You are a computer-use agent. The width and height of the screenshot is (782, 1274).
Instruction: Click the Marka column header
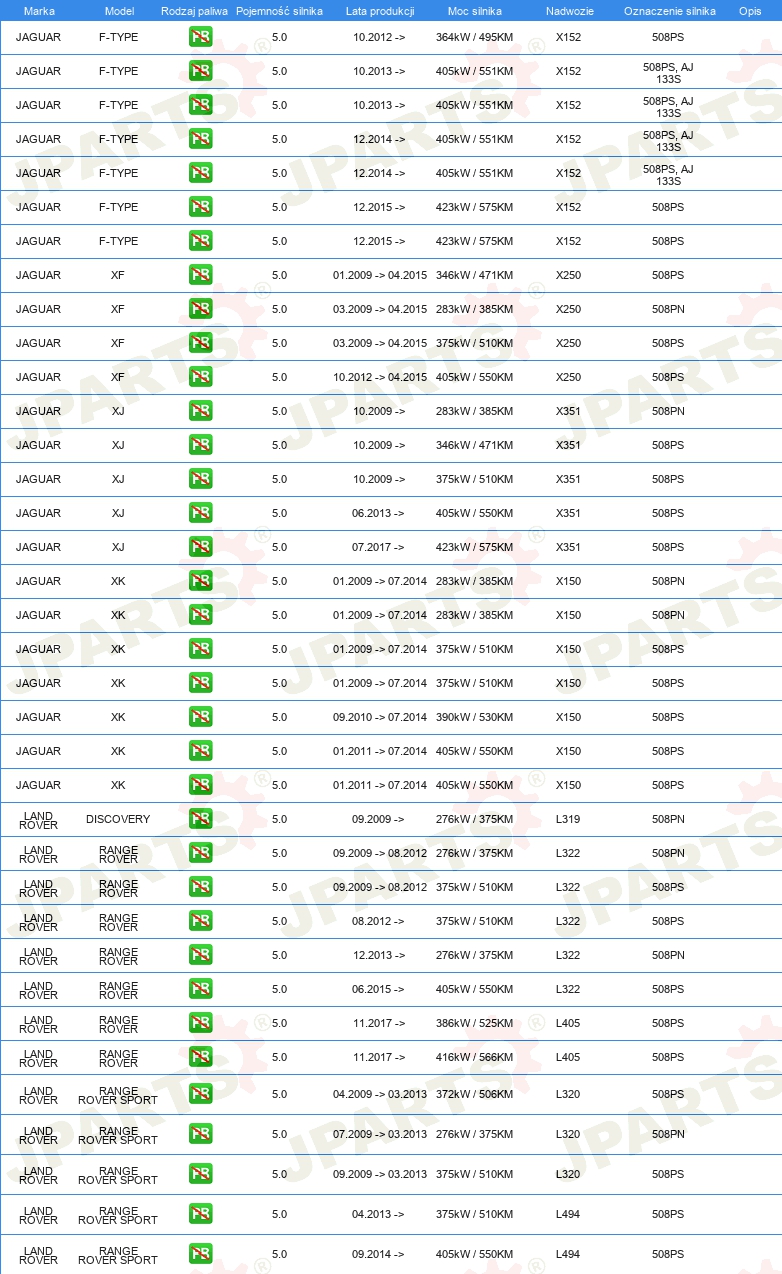(x=39, y=10)
